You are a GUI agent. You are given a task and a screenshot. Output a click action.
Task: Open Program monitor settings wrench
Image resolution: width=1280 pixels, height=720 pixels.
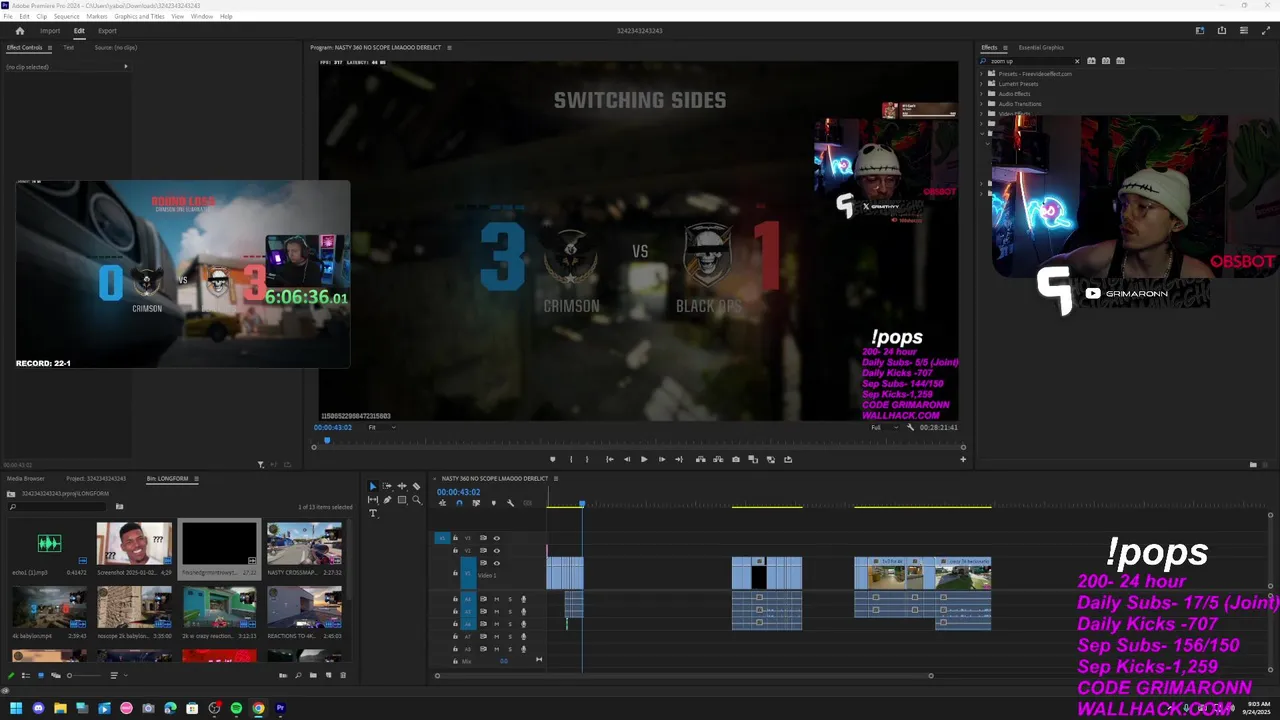coord(910,427)
